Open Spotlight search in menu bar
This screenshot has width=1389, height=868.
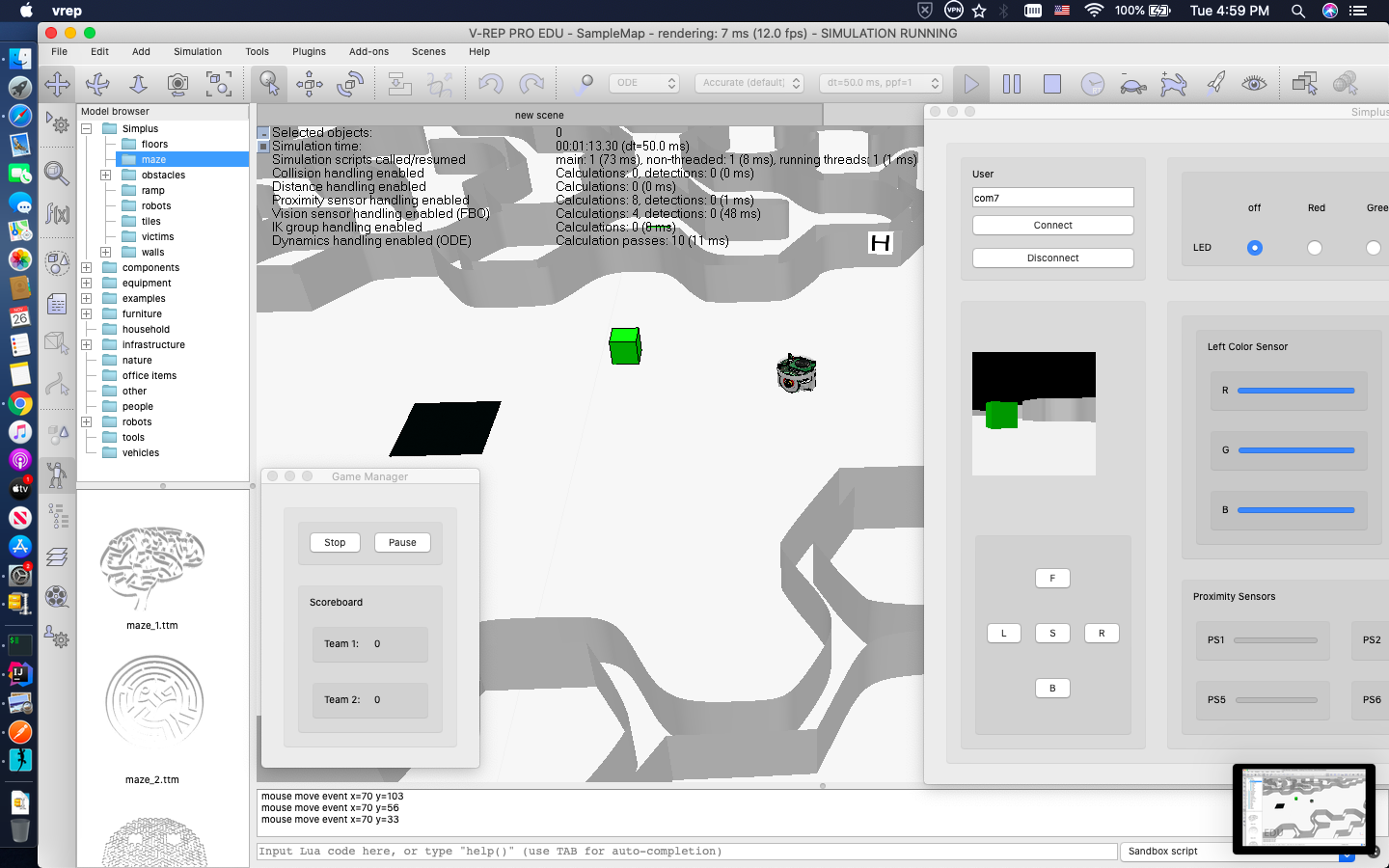coord(1298,11)
